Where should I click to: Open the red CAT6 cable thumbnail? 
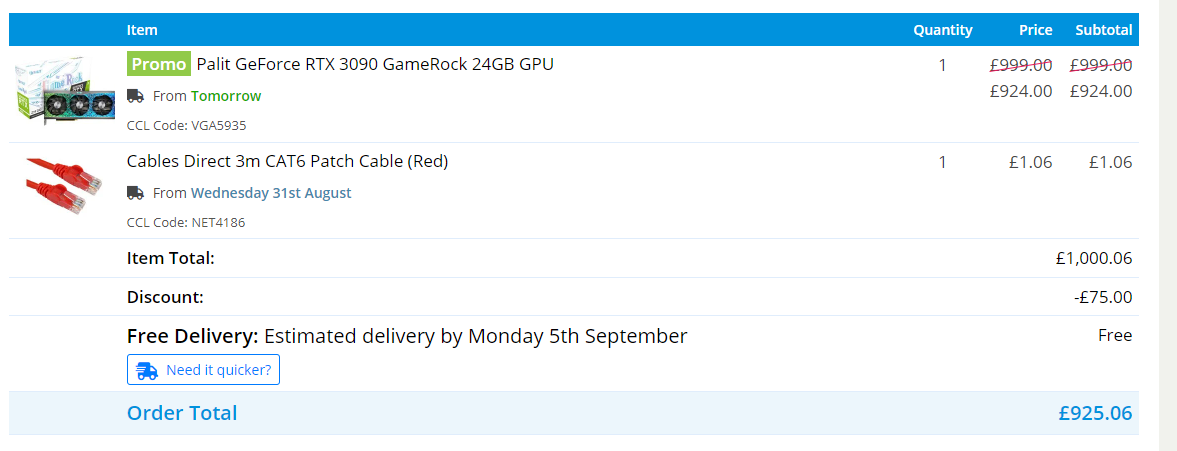63,185
